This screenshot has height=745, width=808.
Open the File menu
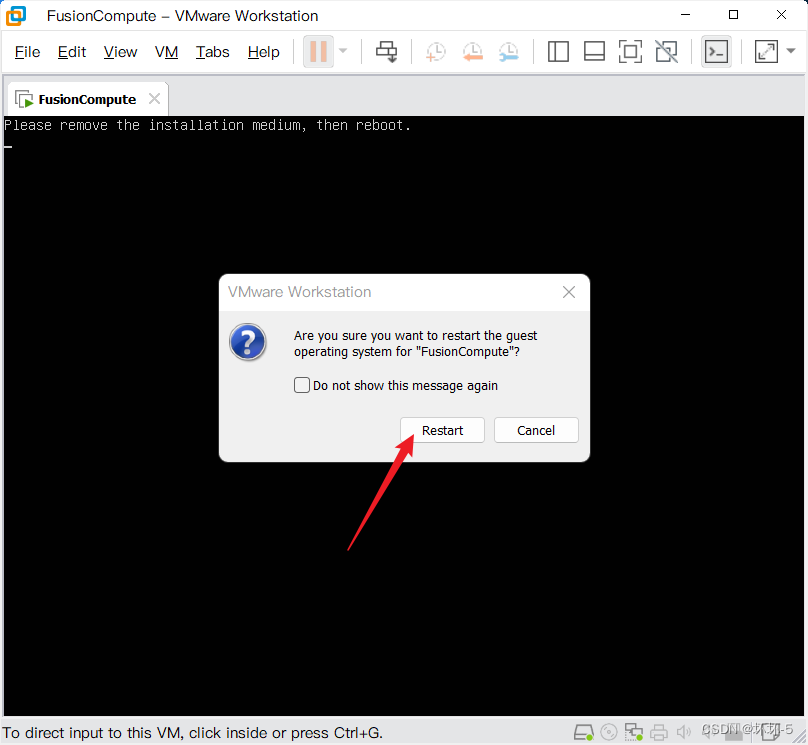point(27,52)
